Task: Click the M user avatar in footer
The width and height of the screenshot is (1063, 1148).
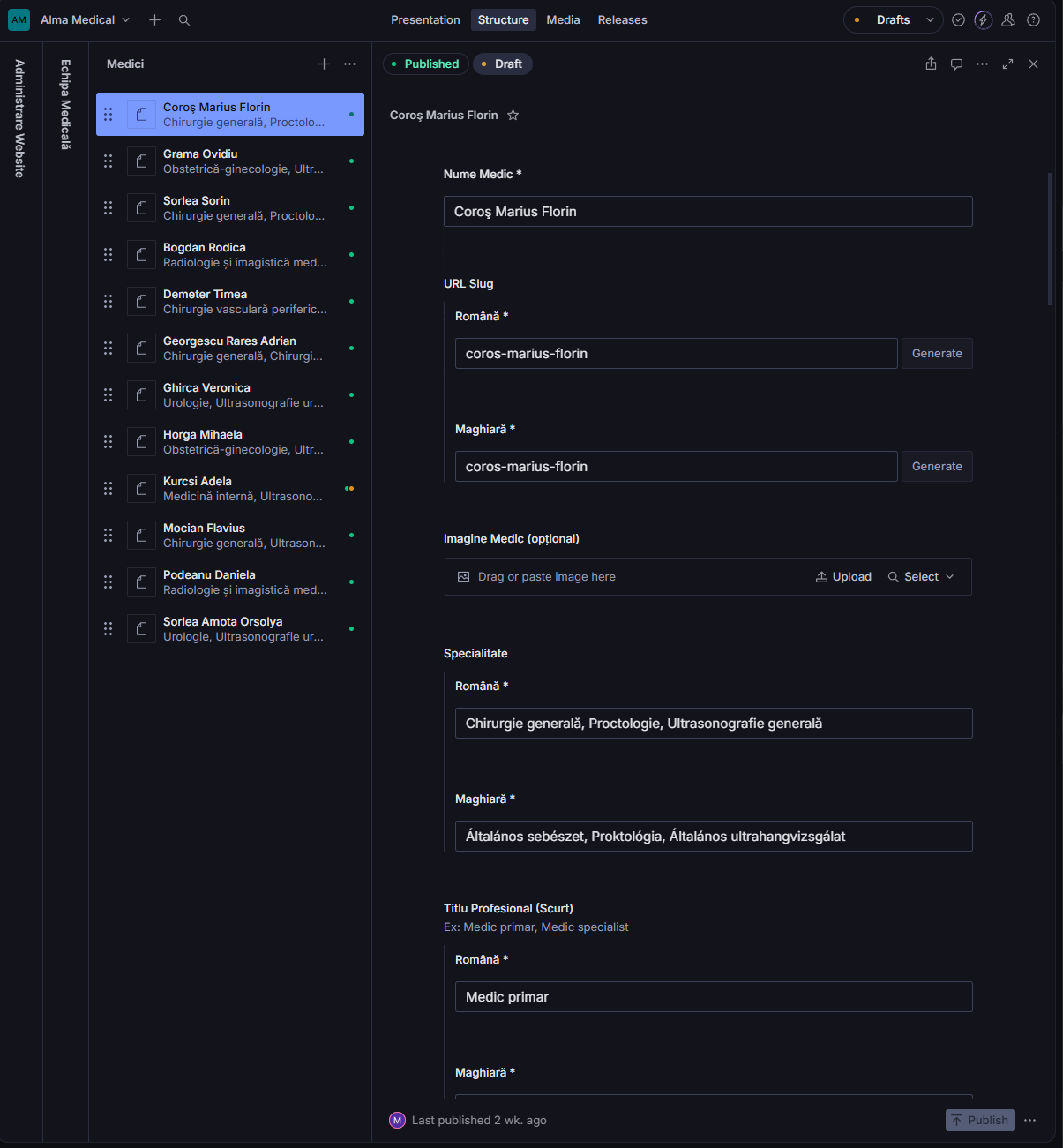Action: pyautogui.click(x=397, y=1121)
